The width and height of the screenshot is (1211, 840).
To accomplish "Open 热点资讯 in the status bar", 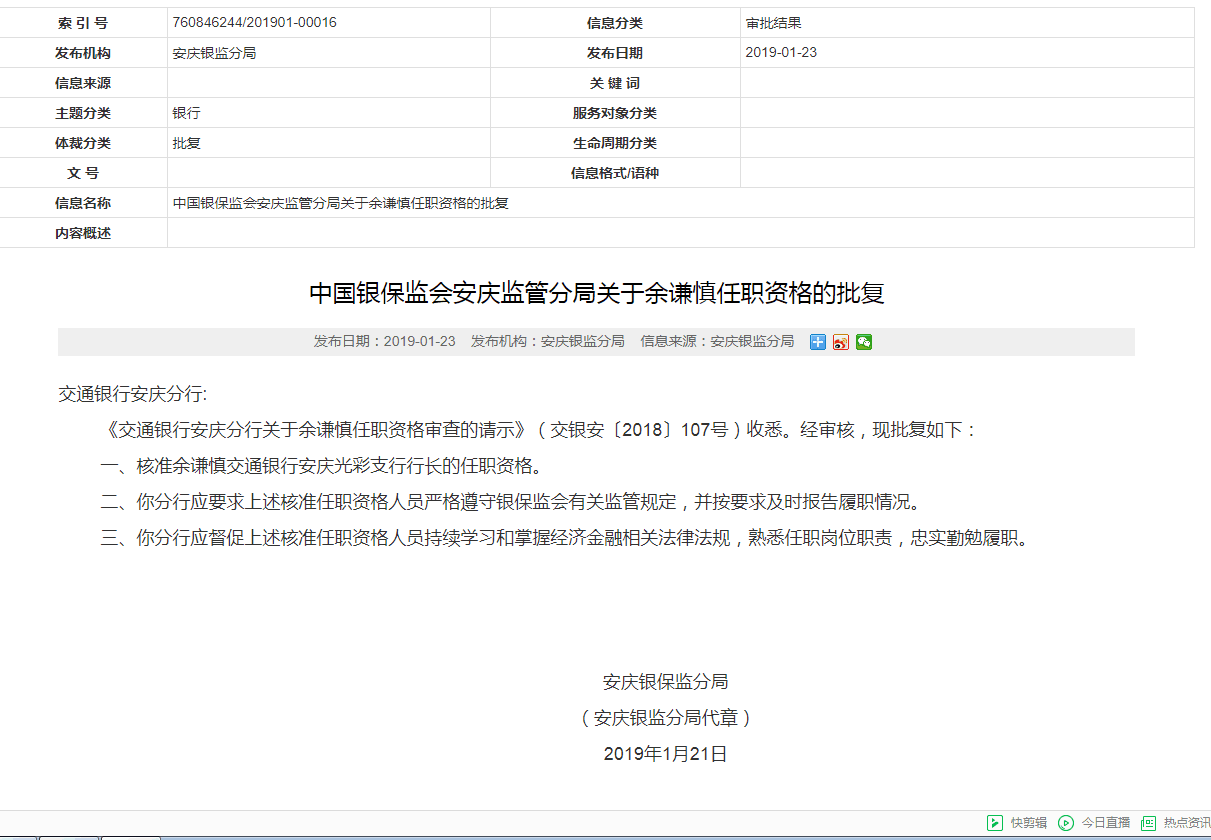I will click(1176, 823).
